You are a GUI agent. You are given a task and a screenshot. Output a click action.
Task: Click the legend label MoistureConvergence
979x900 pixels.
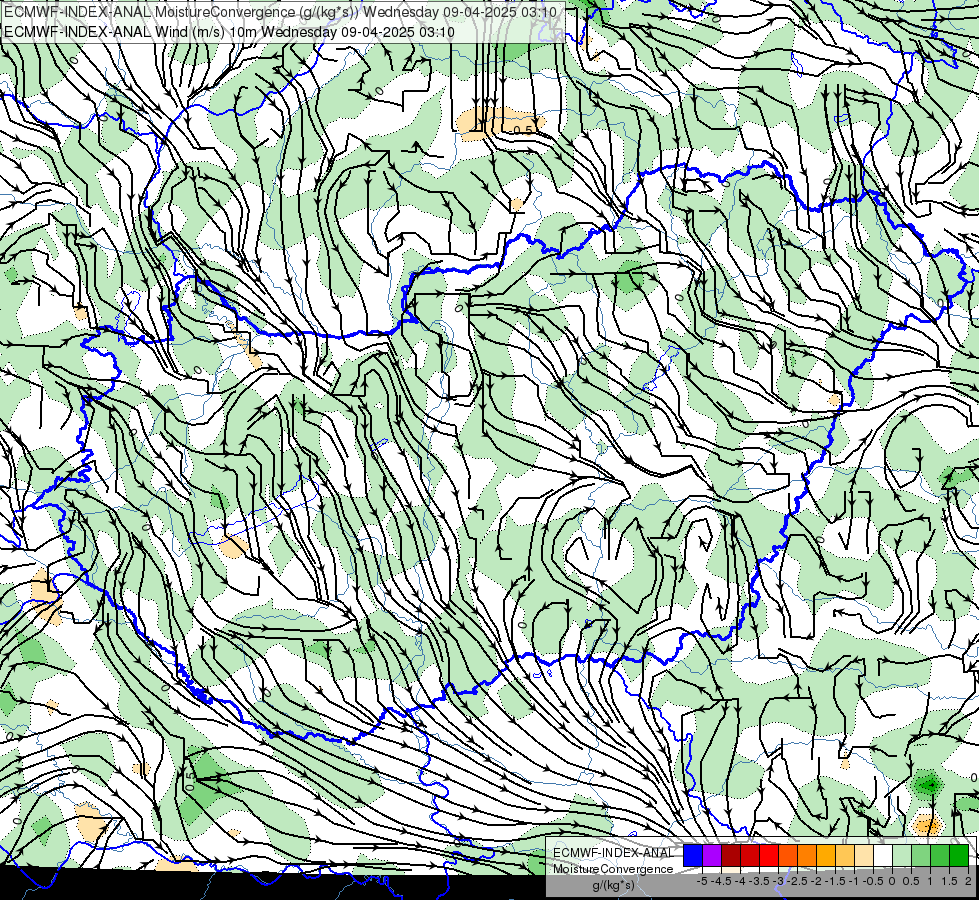pos(613,869)
